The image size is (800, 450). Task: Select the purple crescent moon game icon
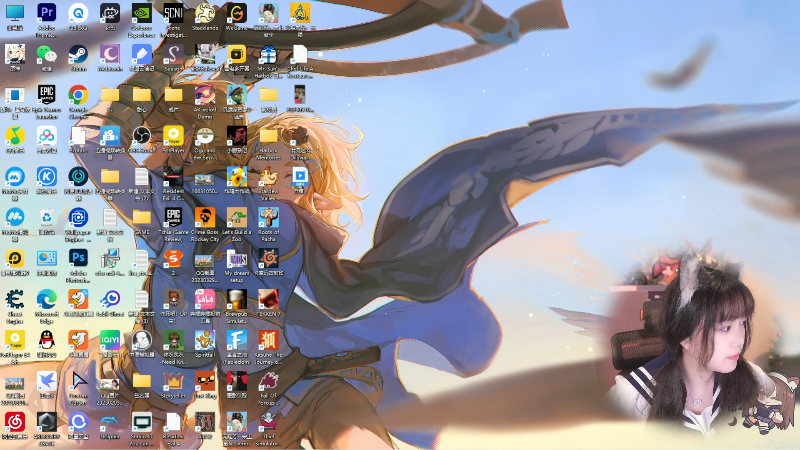110,54
